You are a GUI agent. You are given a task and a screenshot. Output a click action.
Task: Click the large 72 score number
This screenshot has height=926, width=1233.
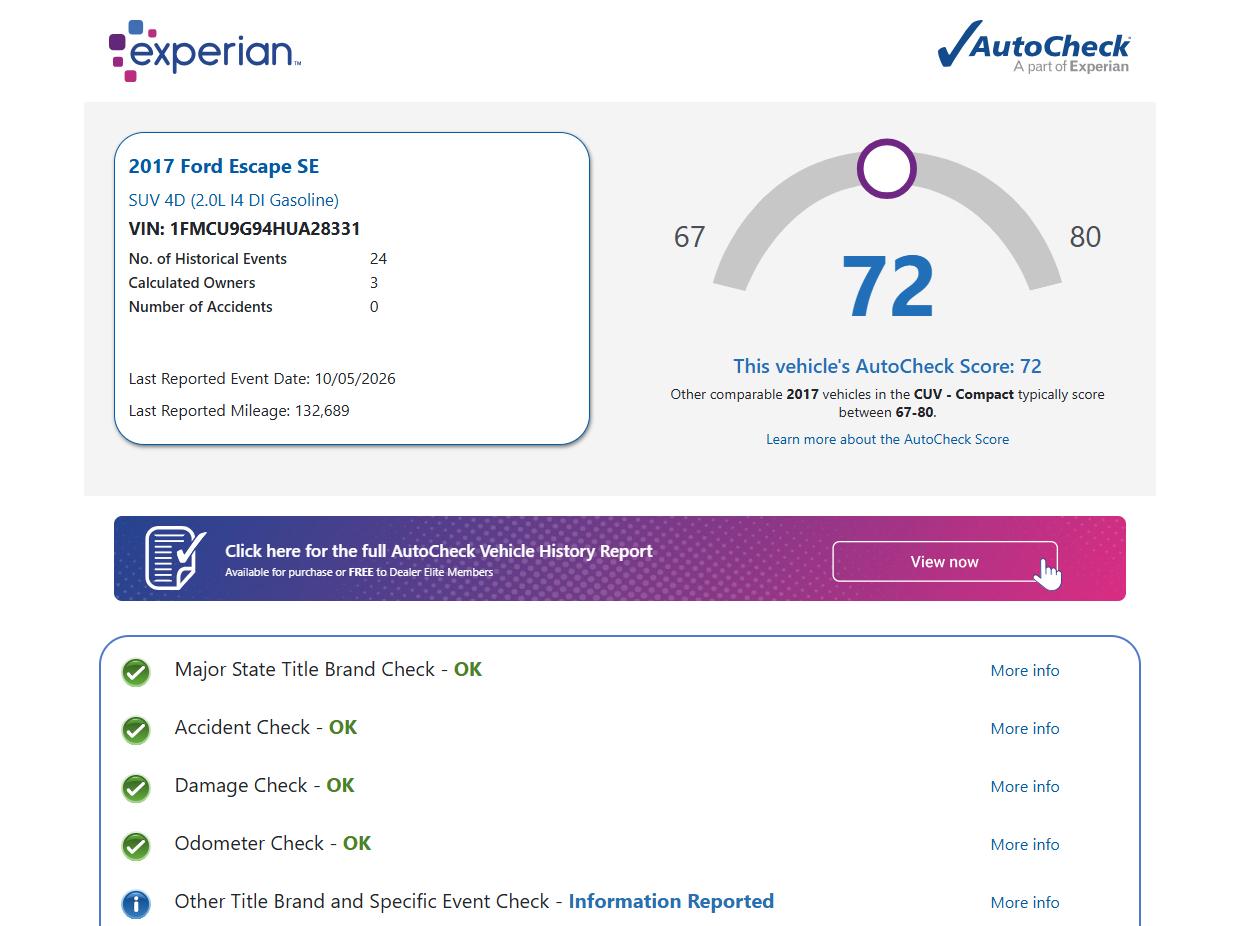coord(888,288)
